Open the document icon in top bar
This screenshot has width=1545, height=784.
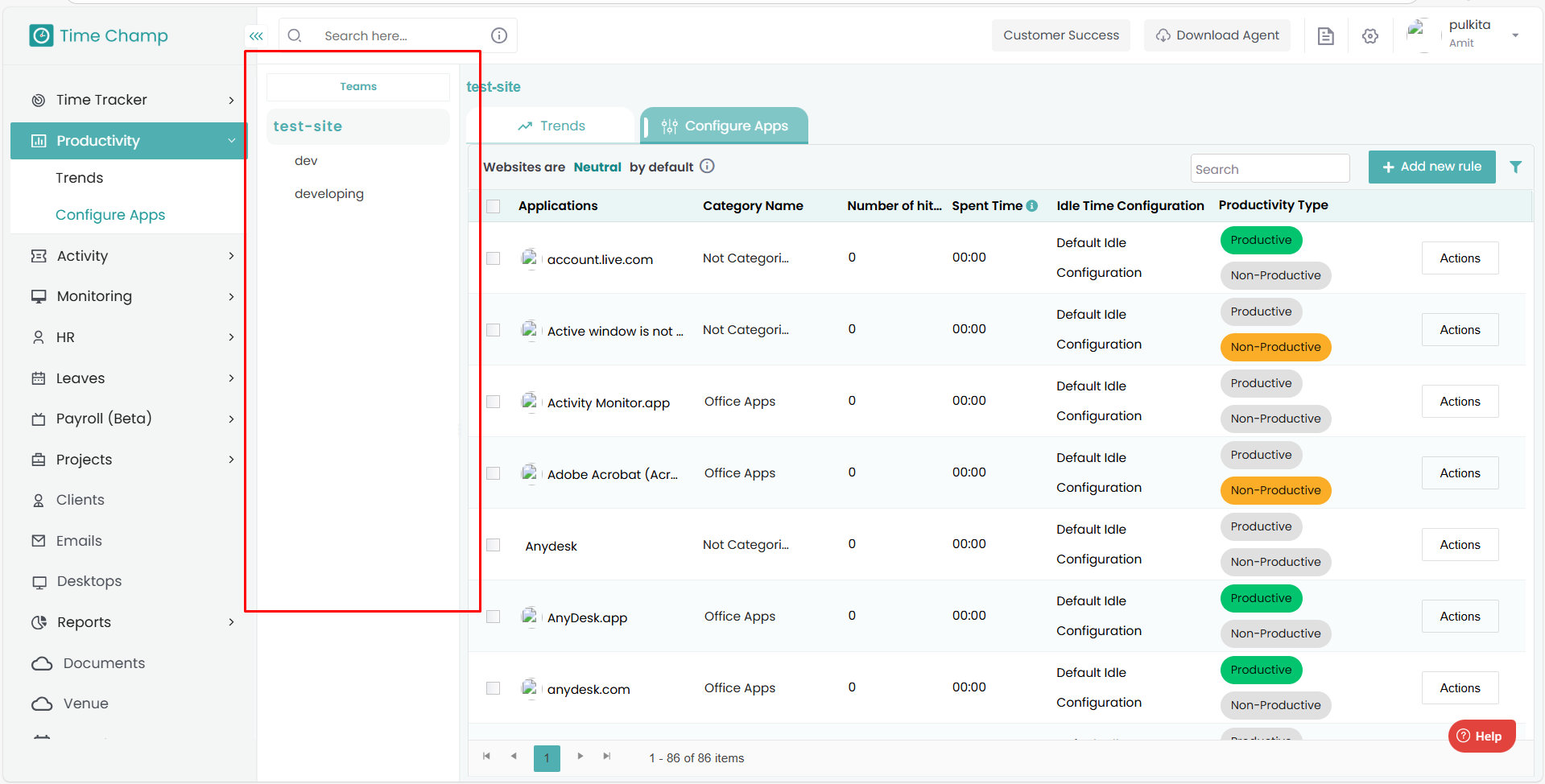(1325, 36)
